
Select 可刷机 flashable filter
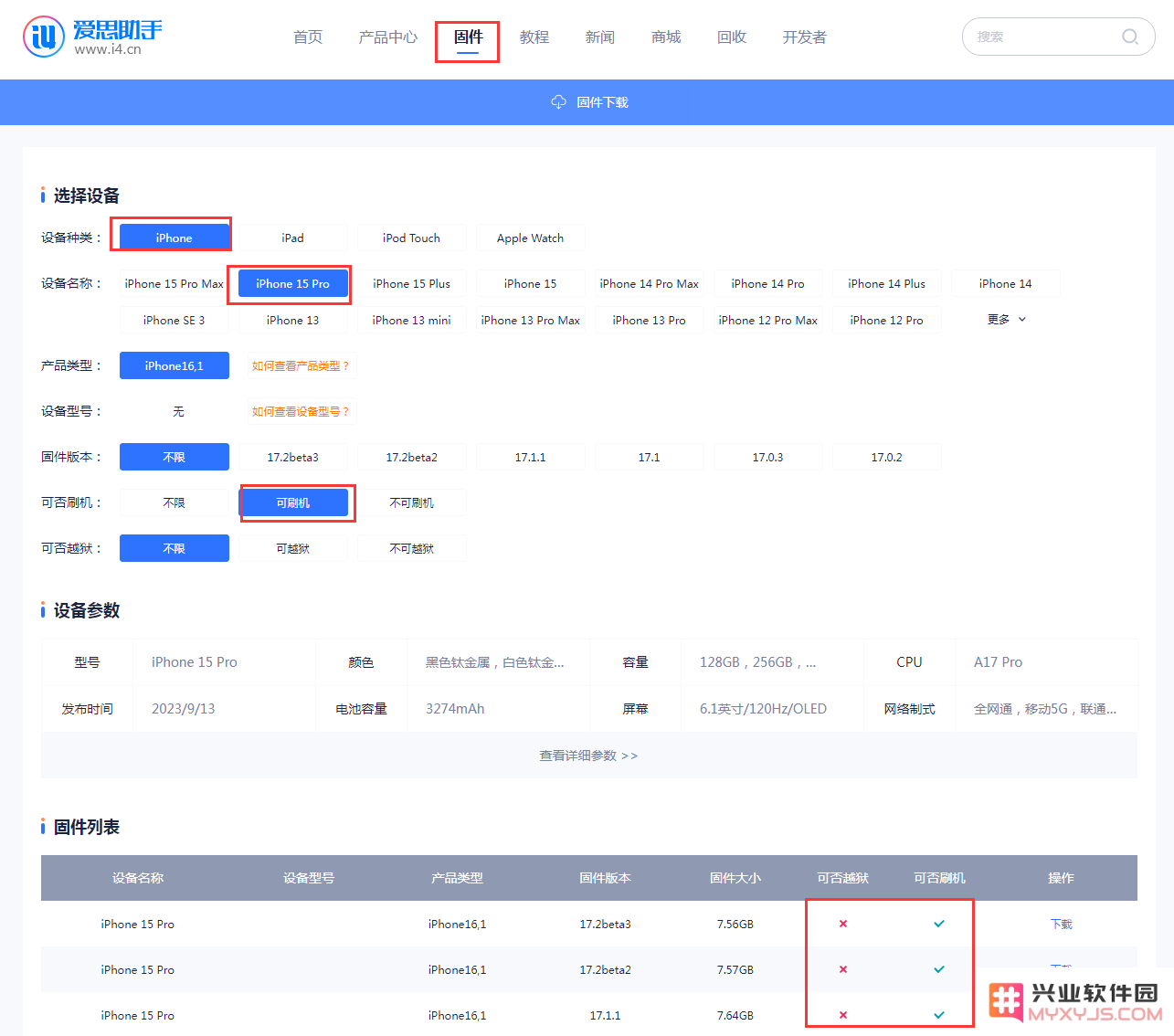(x=293, y=502)
